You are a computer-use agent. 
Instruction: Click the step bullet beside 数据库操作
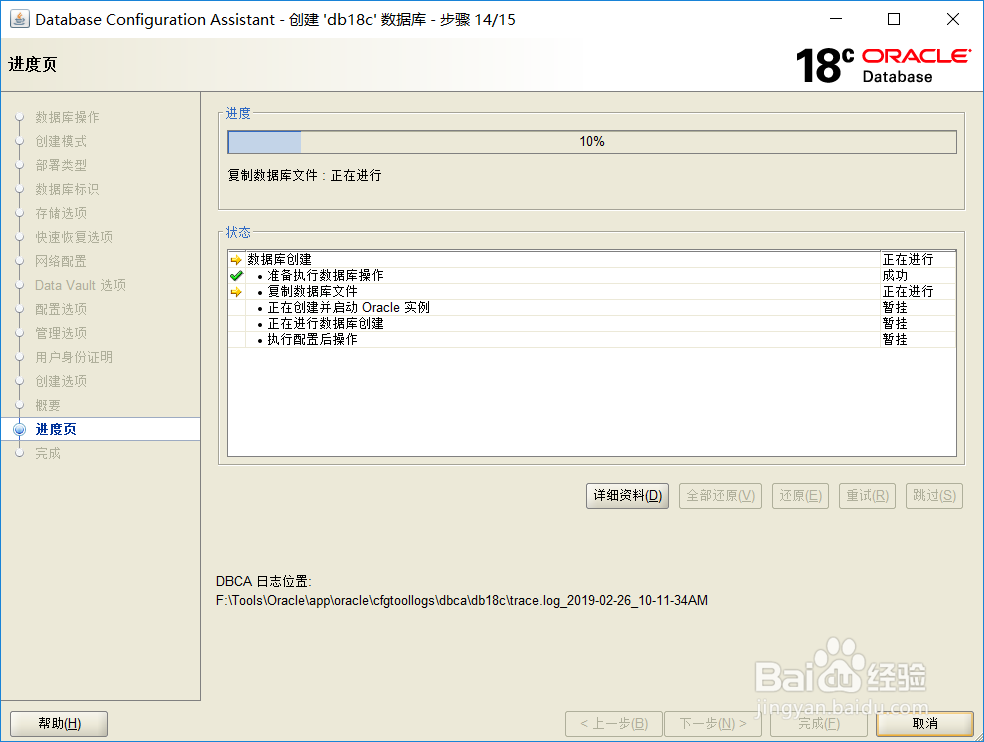point(20,117)
